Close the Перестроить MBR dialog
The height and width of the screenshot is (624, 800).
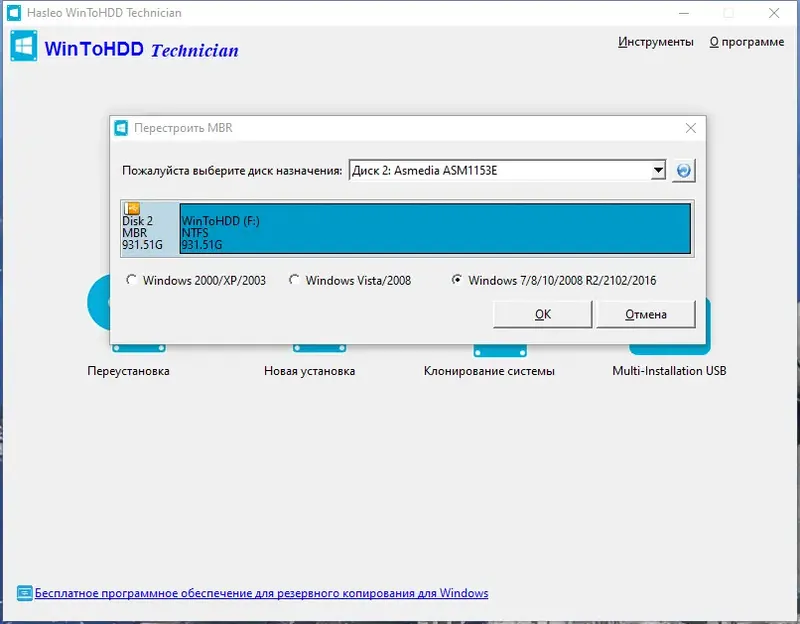pos(690,128)
